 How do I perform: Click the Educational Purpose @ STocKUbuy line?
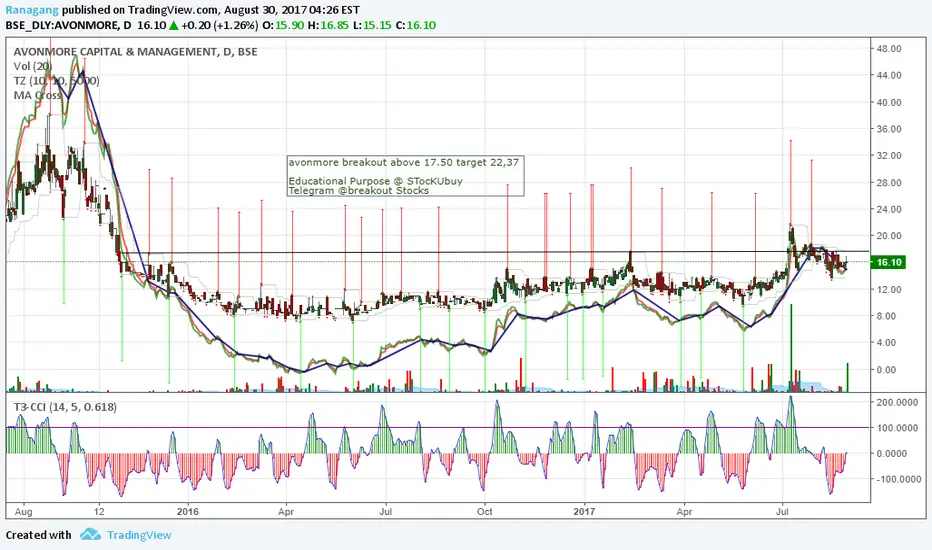[x=375, y=181]
